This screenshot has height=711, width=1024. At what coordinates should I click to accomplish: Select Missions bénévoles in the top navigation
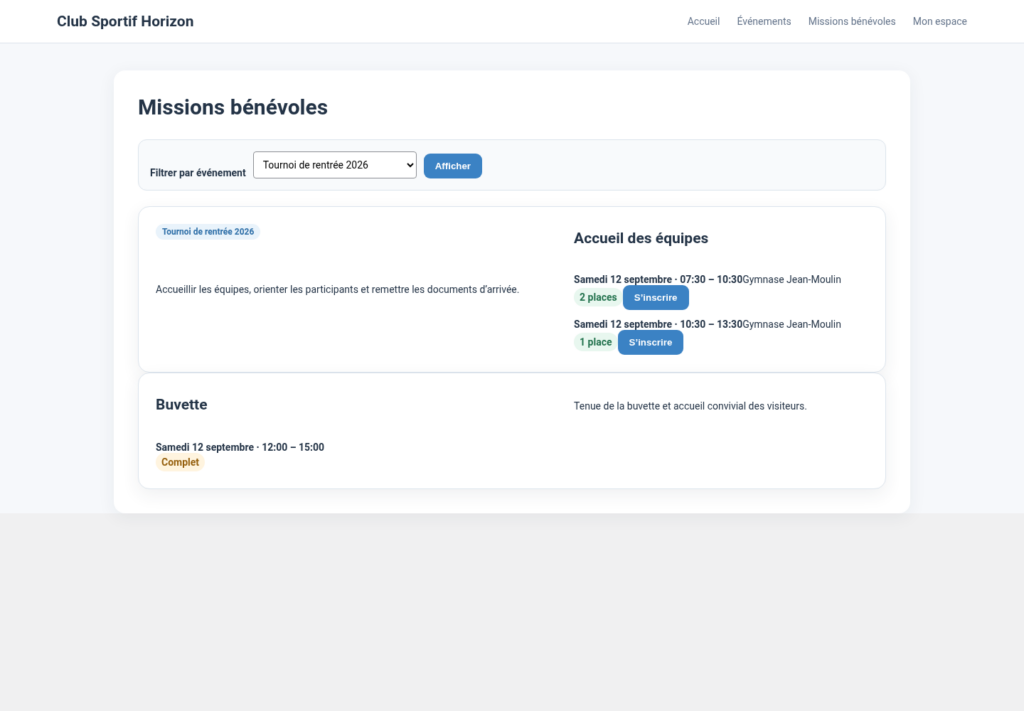click(x=852, y=22)
